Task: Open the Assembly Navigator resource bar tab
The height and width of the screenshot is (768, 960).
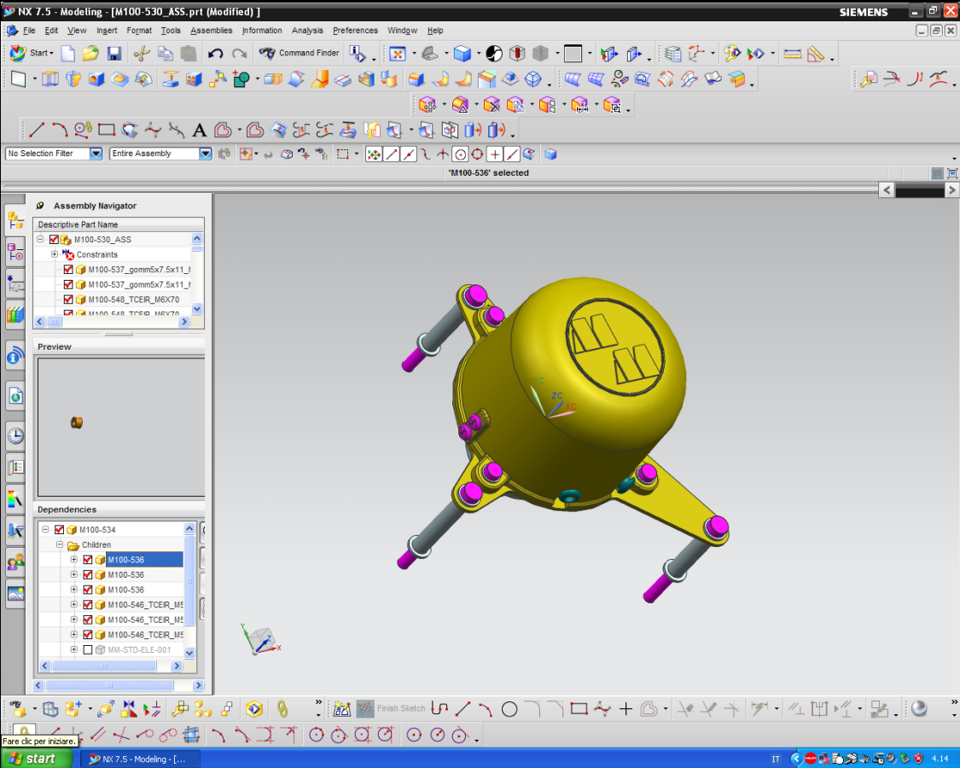Action: click(15, 221)
